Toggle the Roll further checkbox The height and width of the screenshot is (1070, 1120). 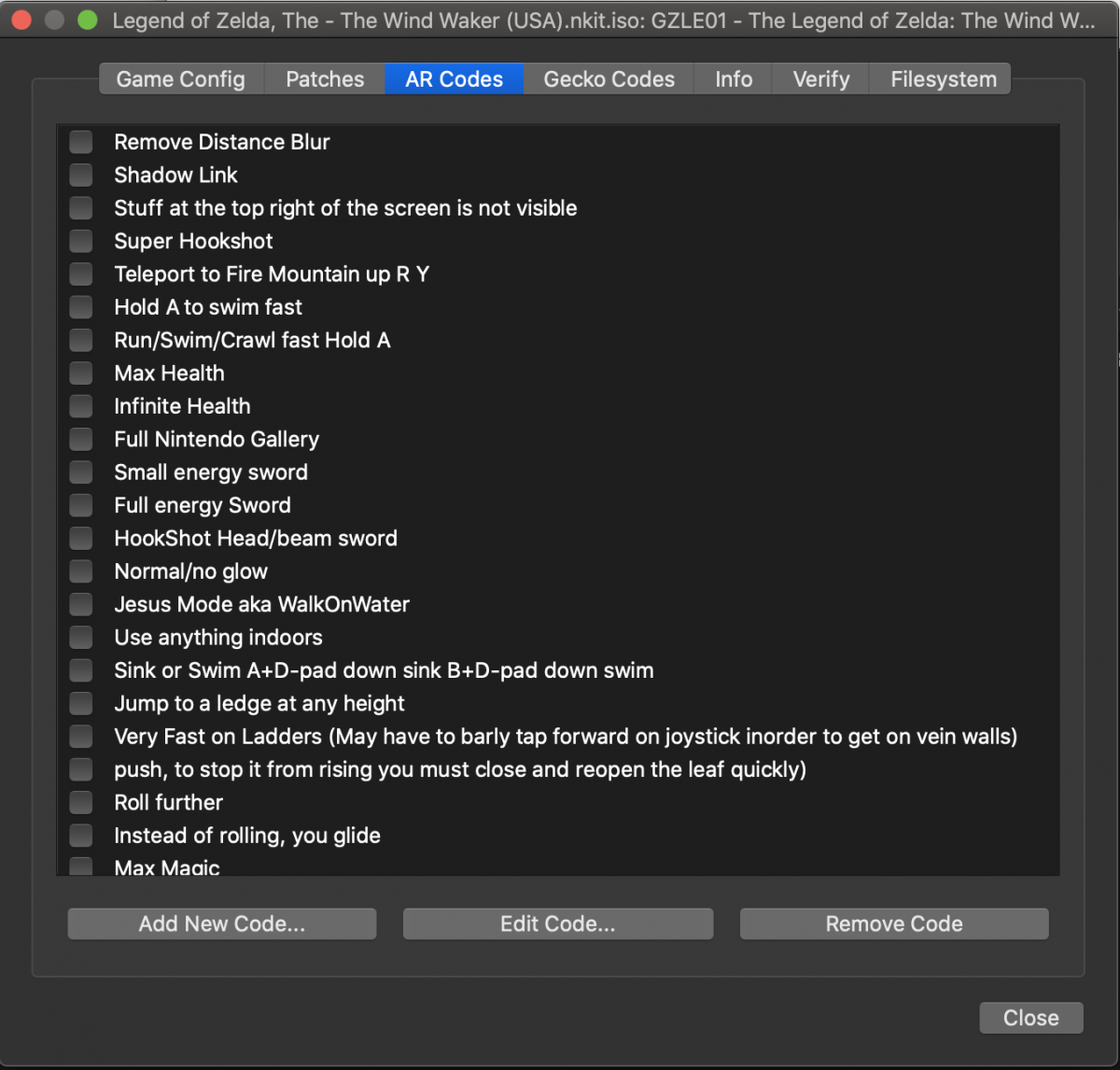[x=81, y=802]
